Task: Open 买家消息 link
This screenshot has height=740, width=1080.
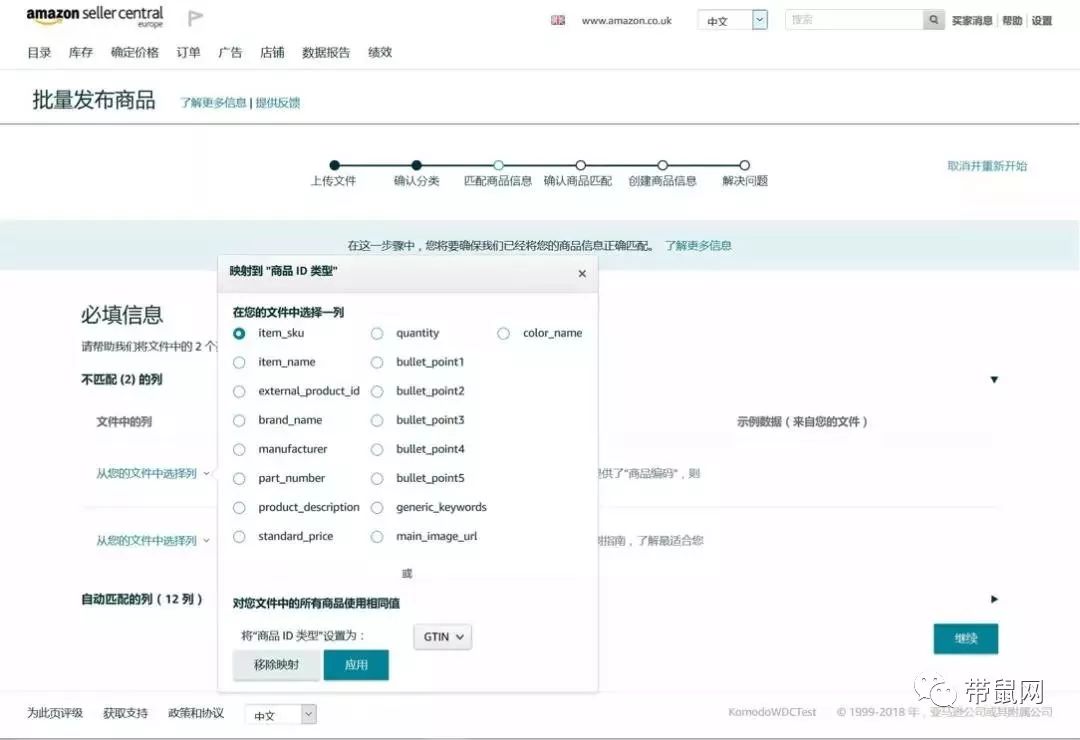Action: pos(972,21)
